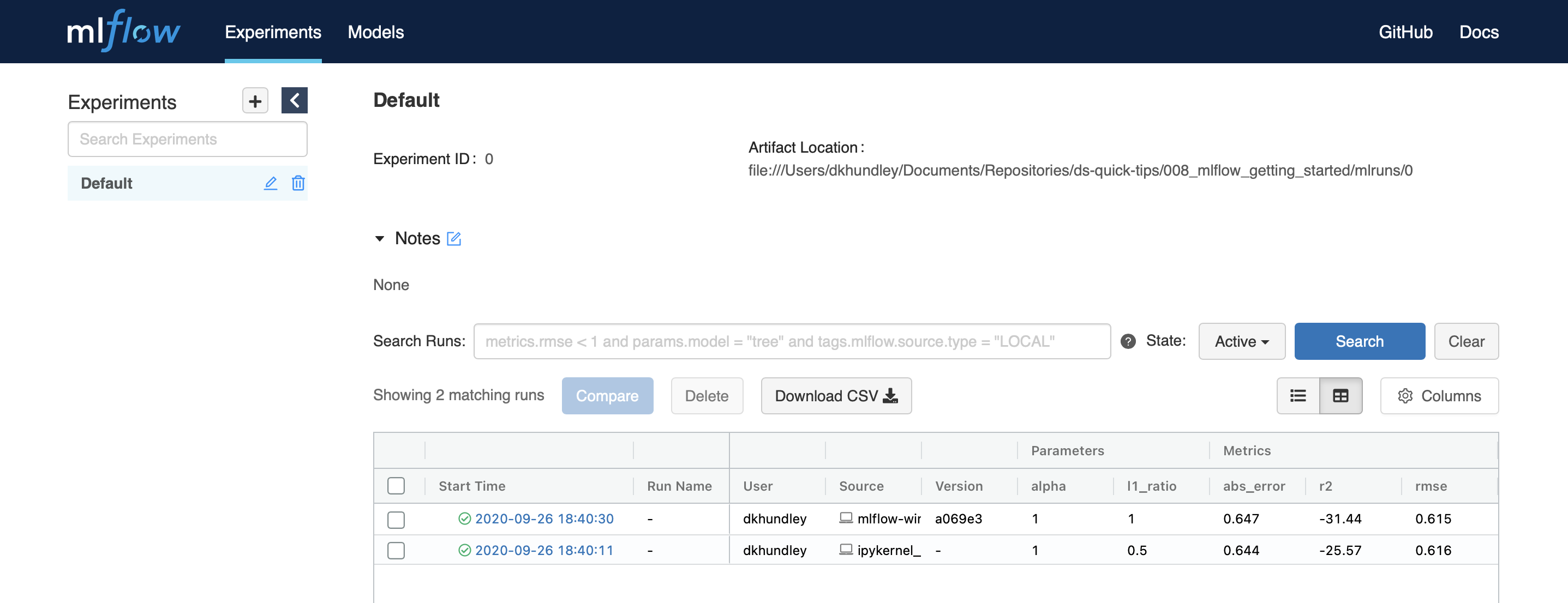The height and width of the screenshot is (603, 1568).
Task: Sort by Source column header
Action: coord(861,486)
